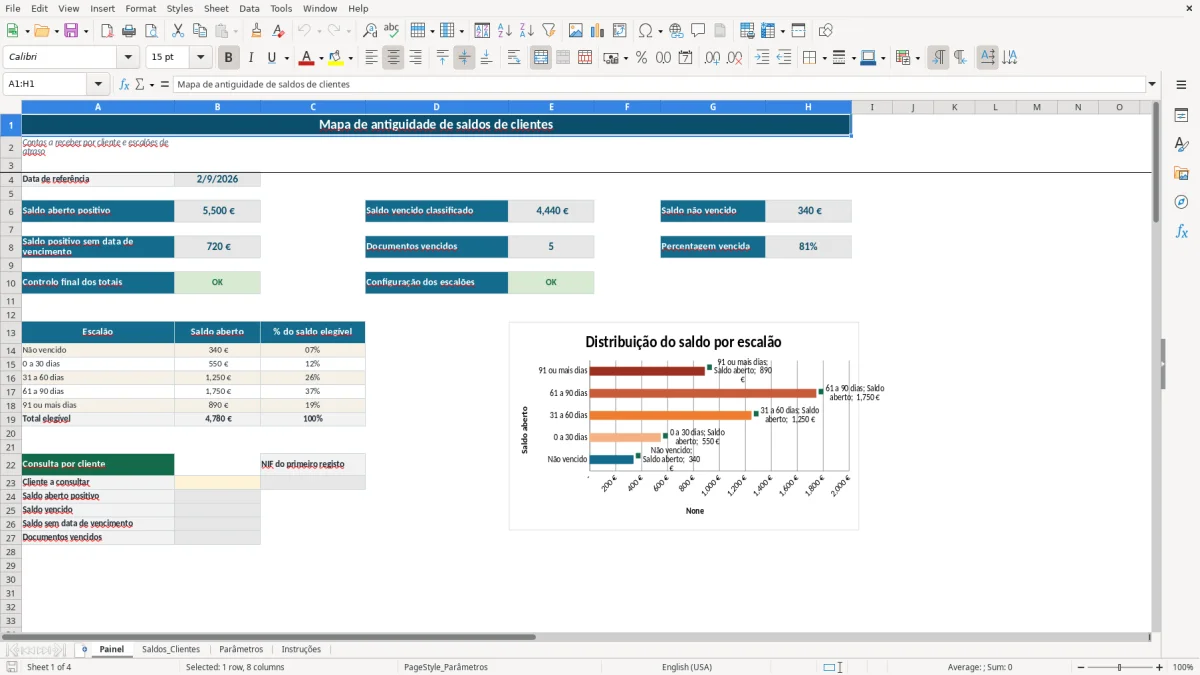Screen dimensions: 1200x675
Task: Click the Clear Direct Formatting icon
Action: (x=278, y=31)
